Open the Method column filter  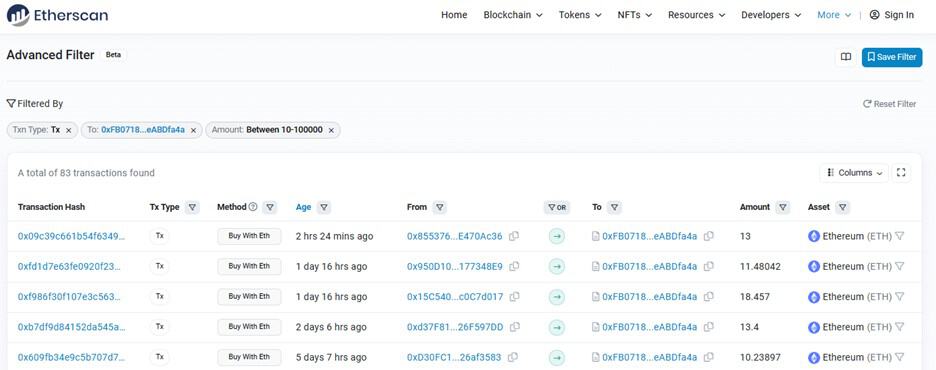(270, 207)
